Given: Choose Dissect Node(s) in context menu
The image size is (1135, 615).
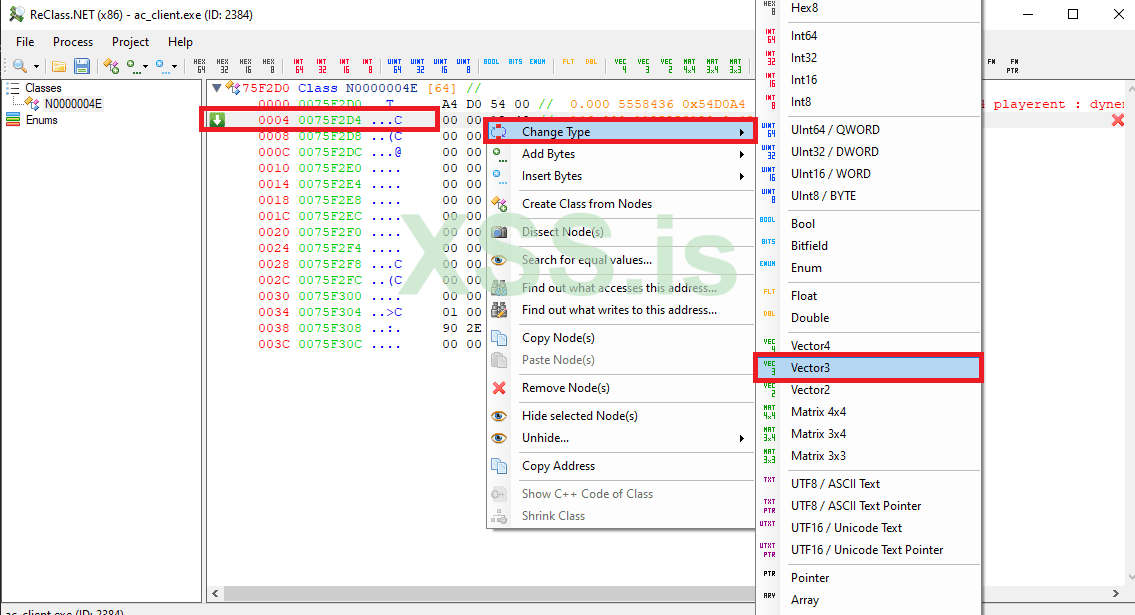Looking at the screenshot, I should click(x=620, y=232).
